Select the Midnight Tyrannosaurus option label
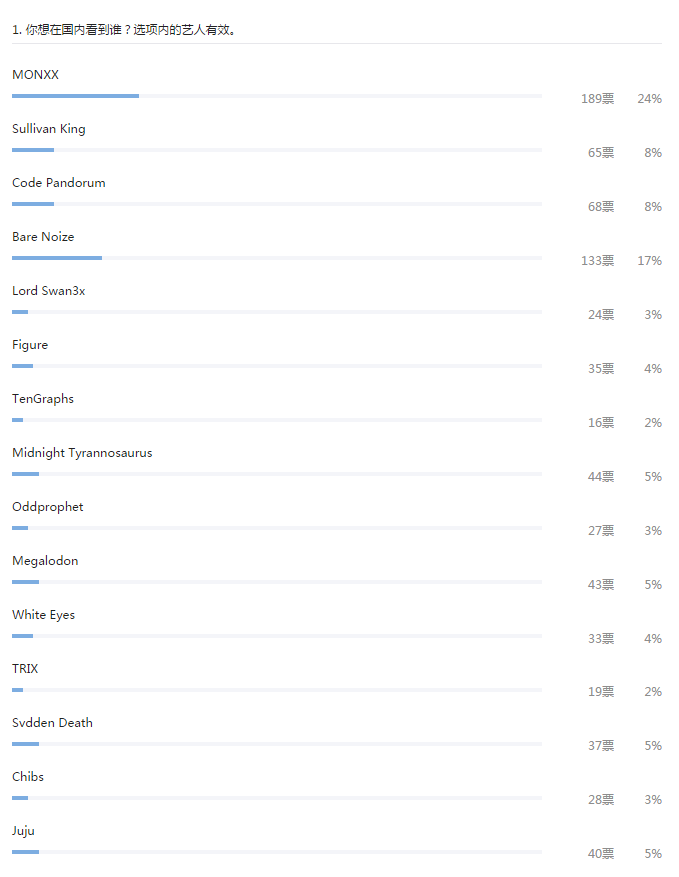The image size is (679, 877). [82, 453]
